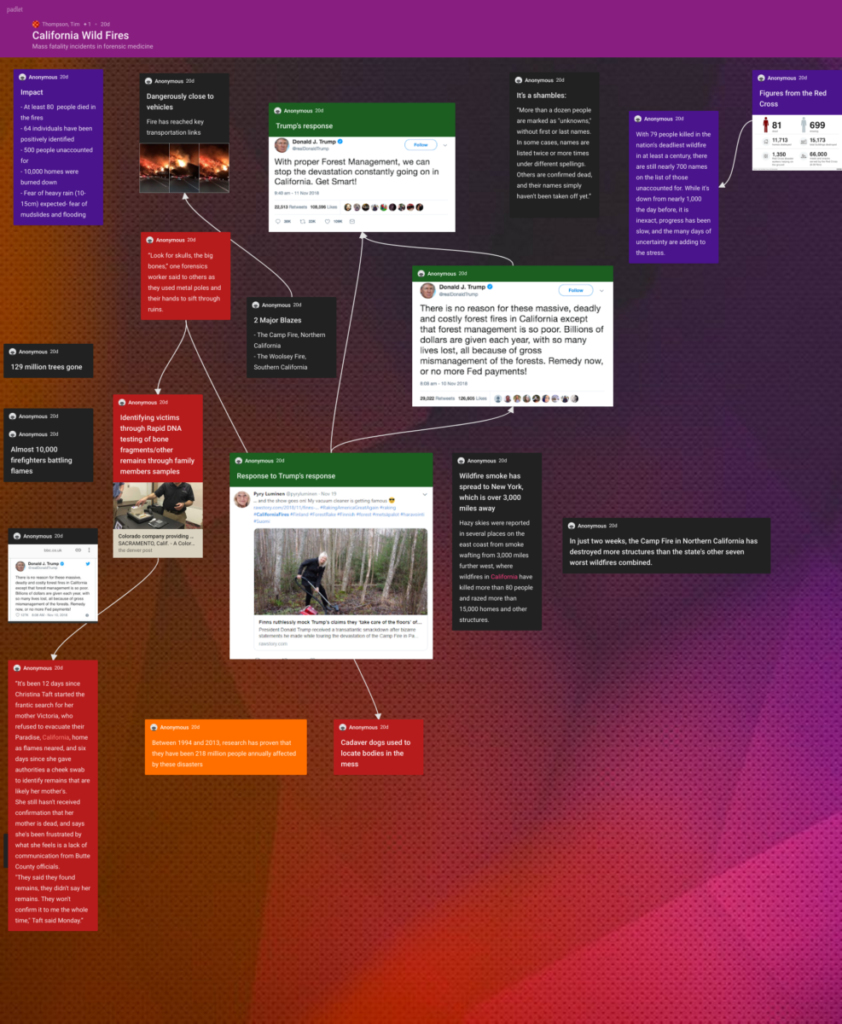Click Anonymous avatar on orange '218 million people' post
The height and width of the screenshot is (1024, 842).
tap(154, 727)
